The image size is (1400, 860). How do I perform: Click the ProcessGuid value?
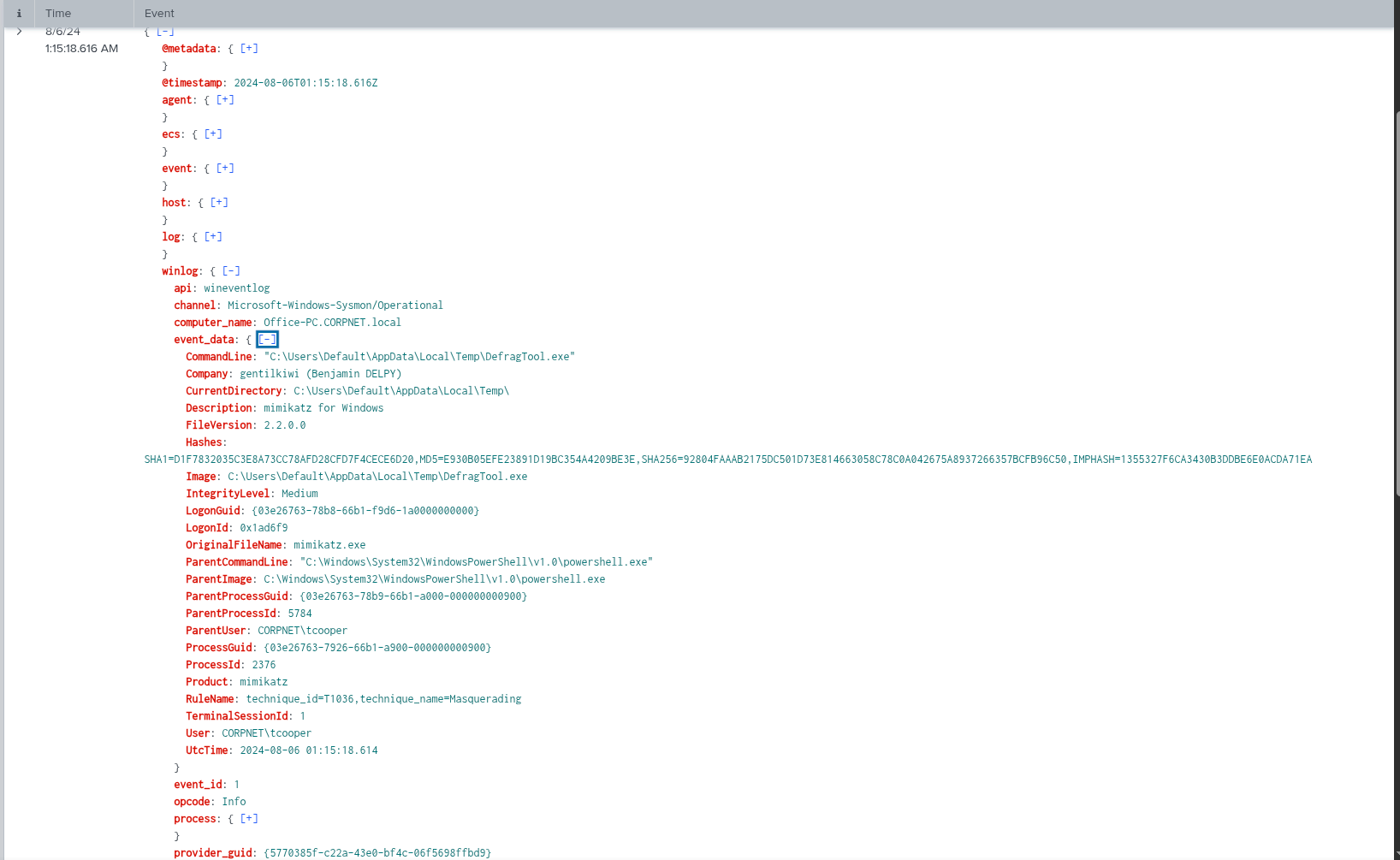coord(377,648)
